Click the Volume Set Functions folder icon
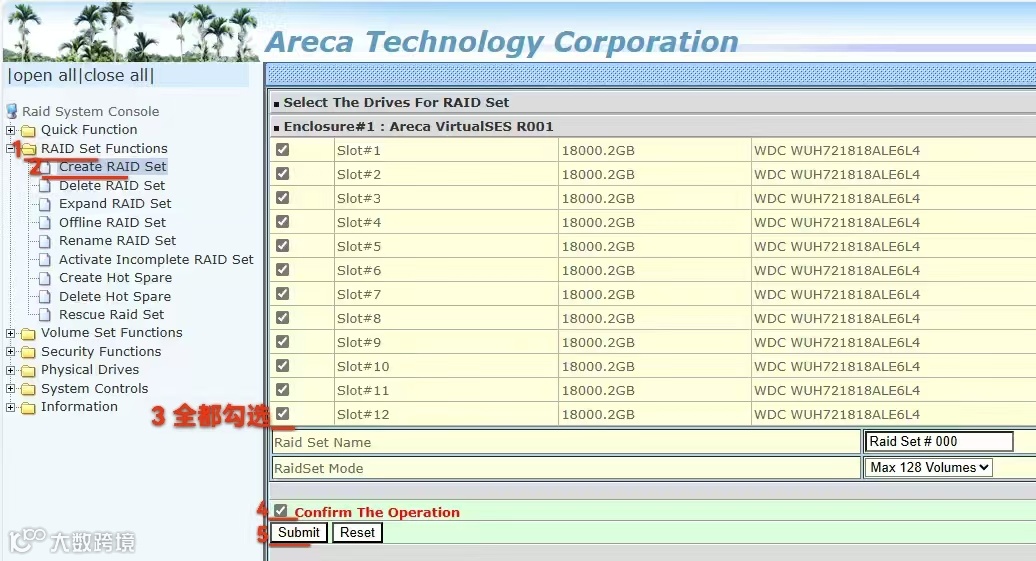The height and width of the screenshot is (561, 1036). [x=28, y=334]
